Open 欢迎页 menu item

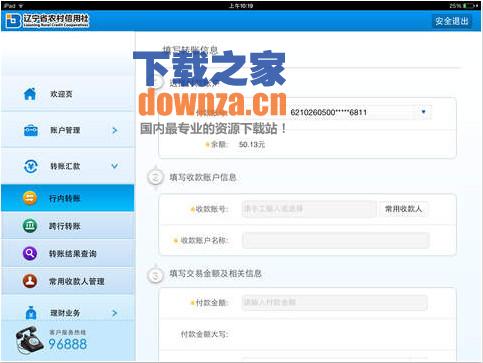pyautogui.click(x=68, y=94)
